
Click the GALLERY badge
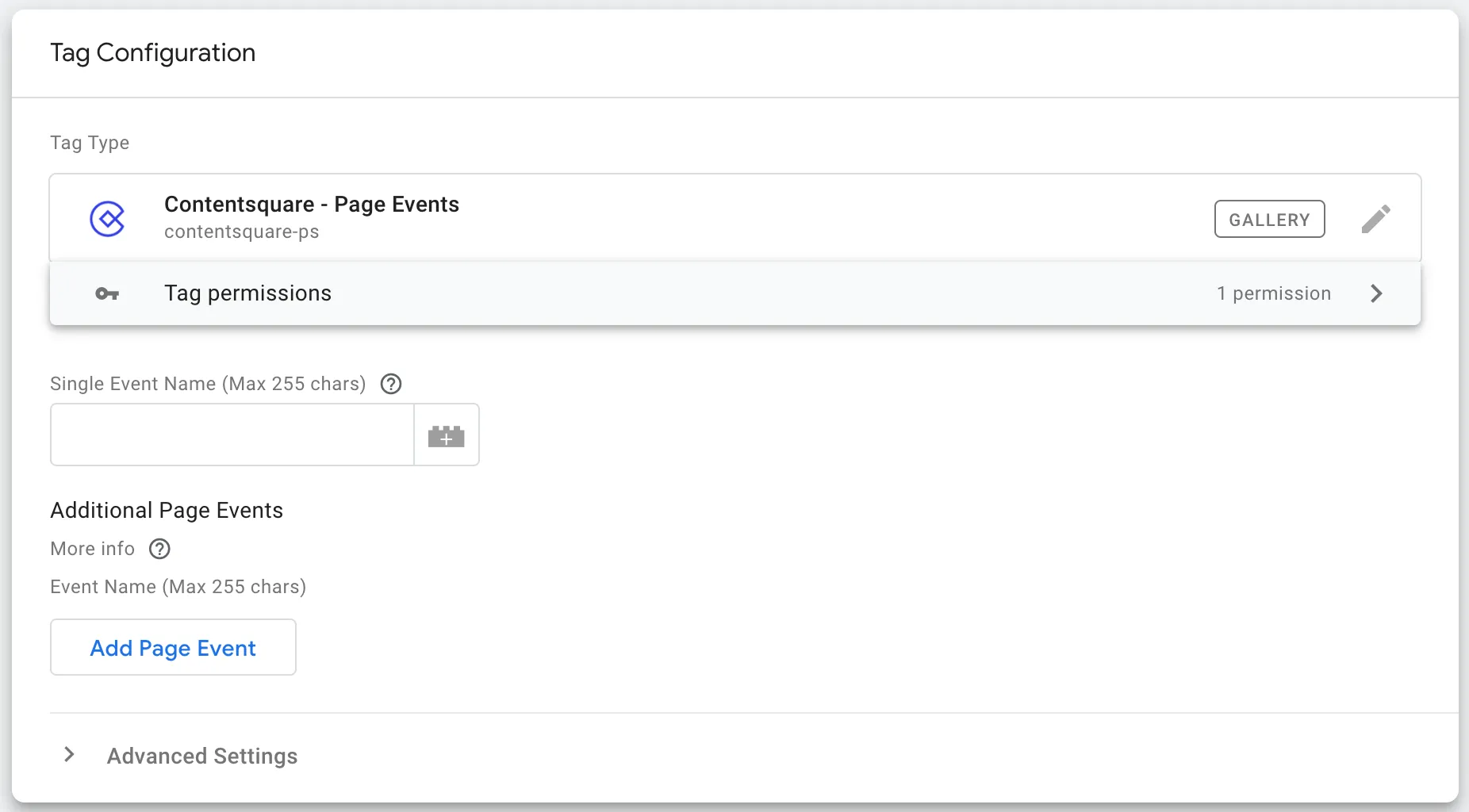1269,219
